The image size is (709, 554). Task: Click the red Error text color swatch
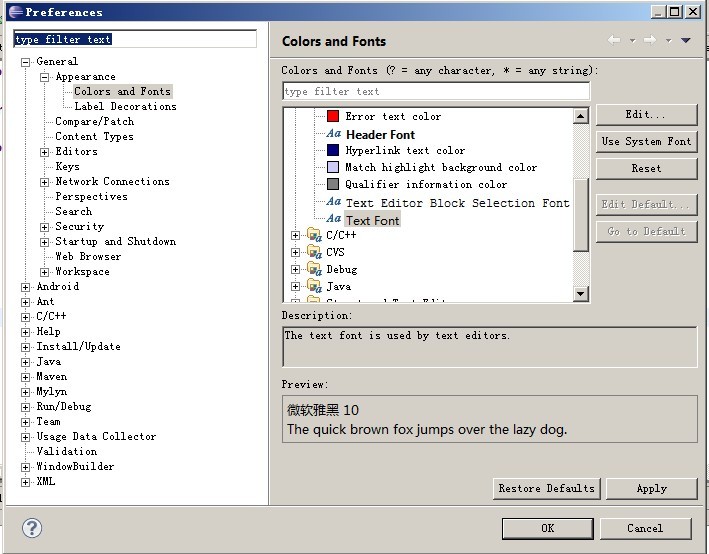coord(333,116)
